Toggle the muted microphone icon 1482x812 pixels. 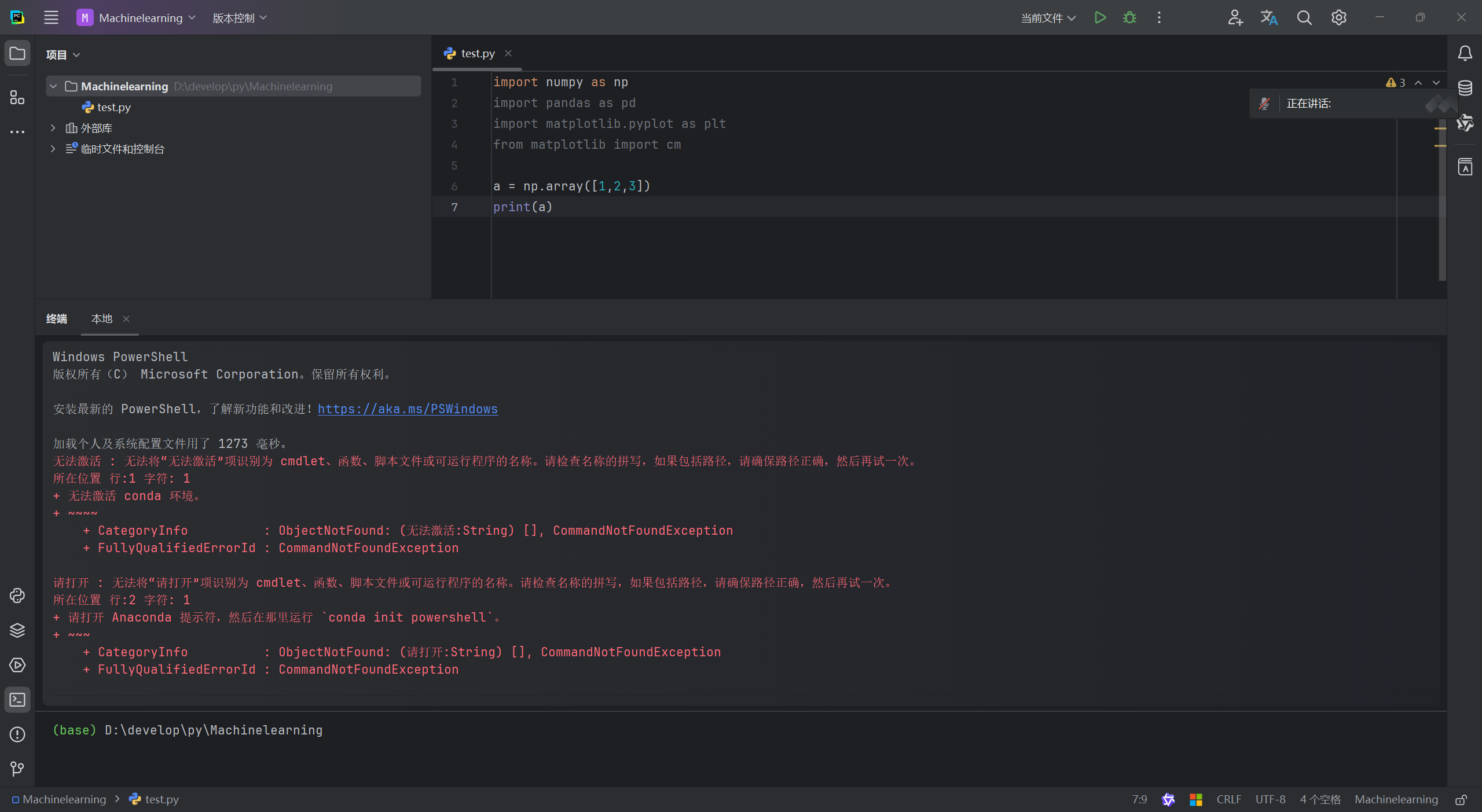click(1264, 104)
